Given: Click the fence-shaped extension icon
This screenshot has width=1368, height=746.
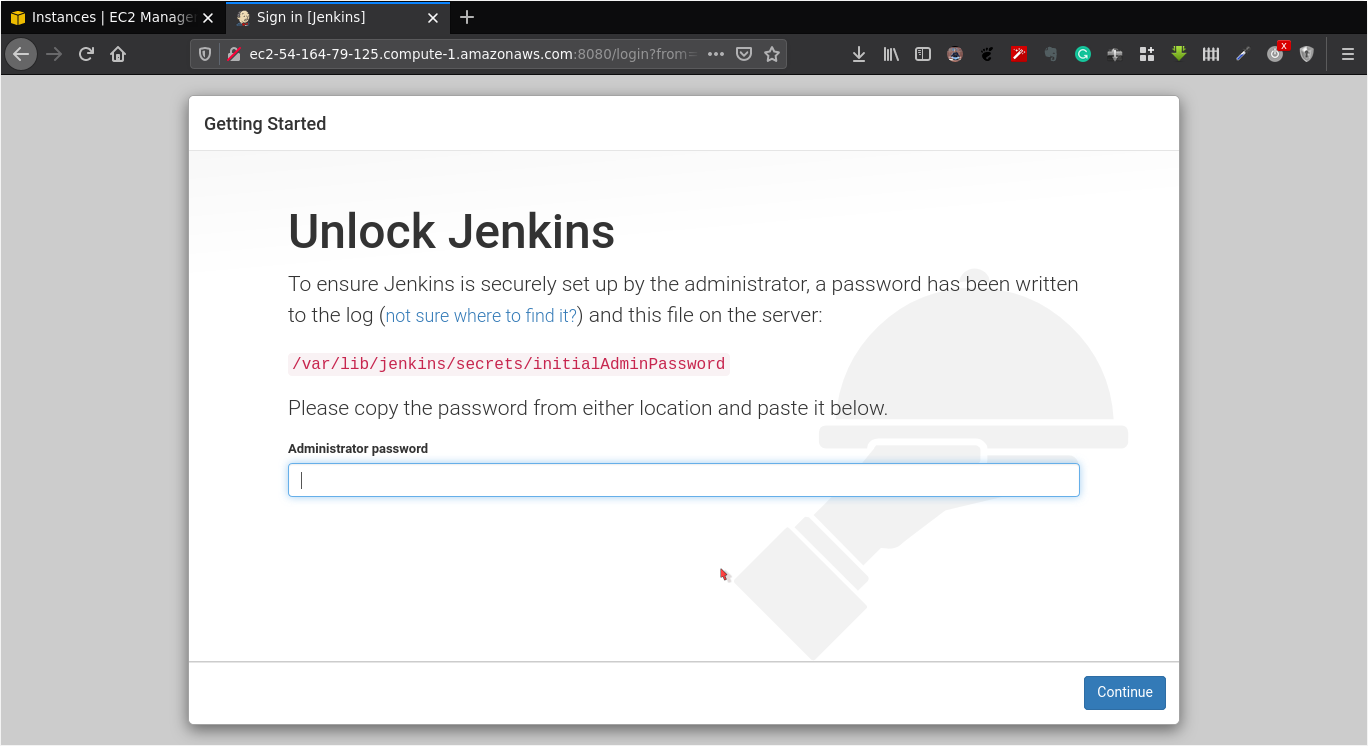Looking at the screenshot, I should pyautogui.click(x=1211, y=54).
